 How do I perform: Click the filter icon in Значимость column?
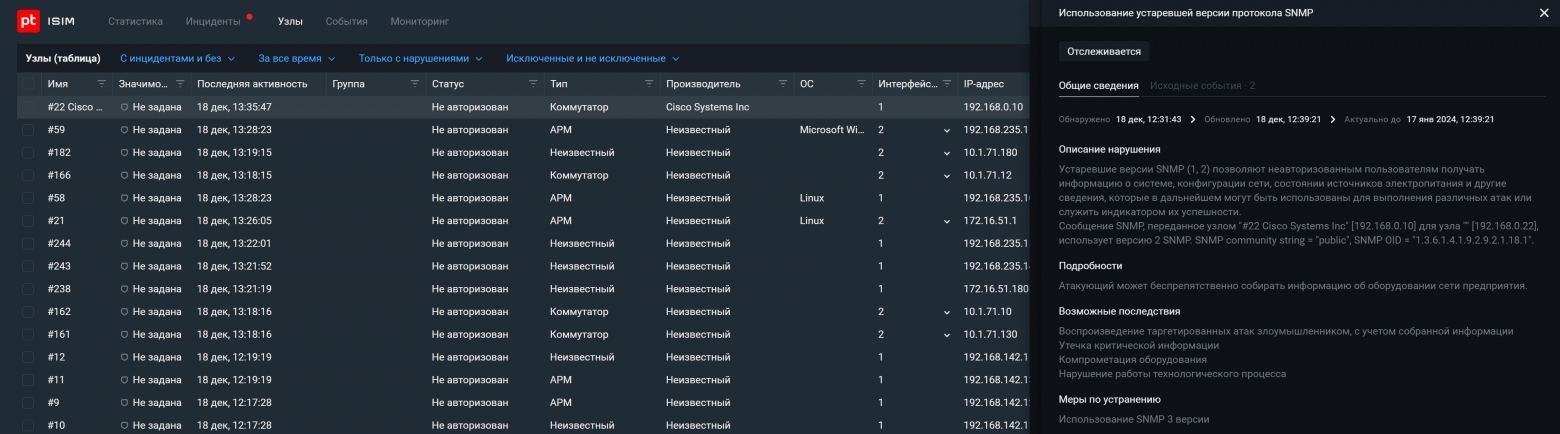click(180, 84)
